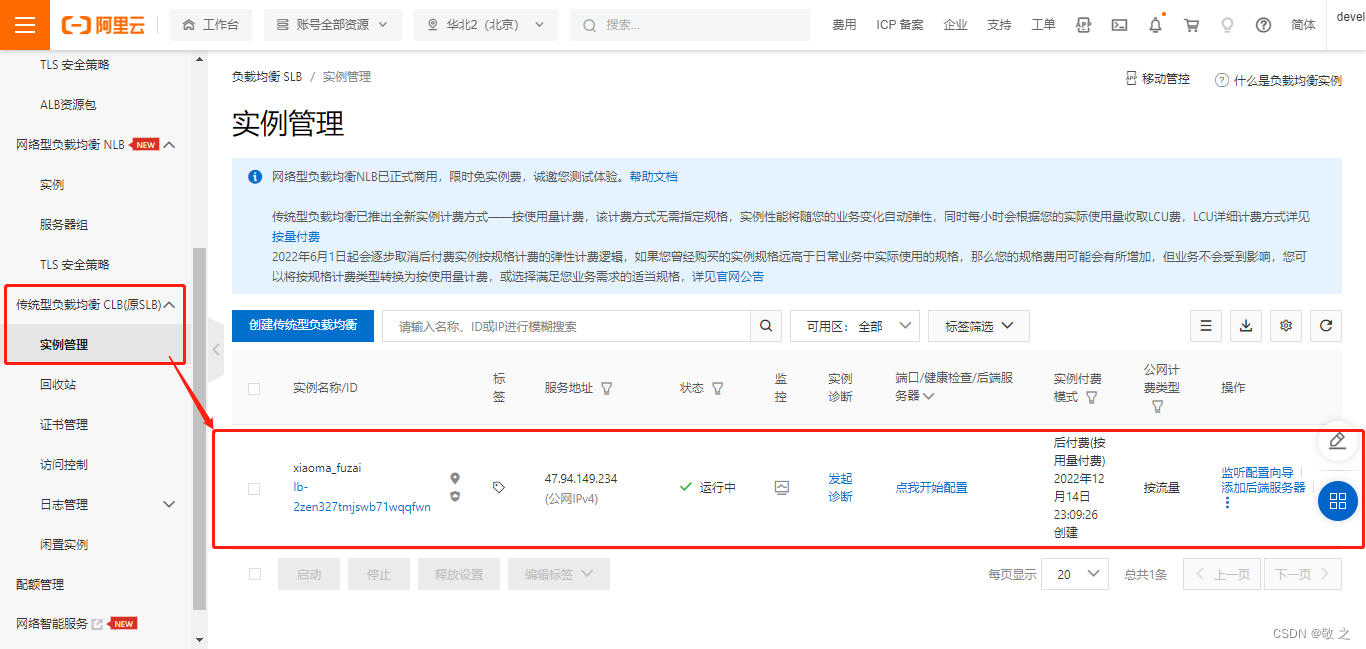Open 回收站 in the sidebar
The image size is (1366, 649).
tap(58, 385)
